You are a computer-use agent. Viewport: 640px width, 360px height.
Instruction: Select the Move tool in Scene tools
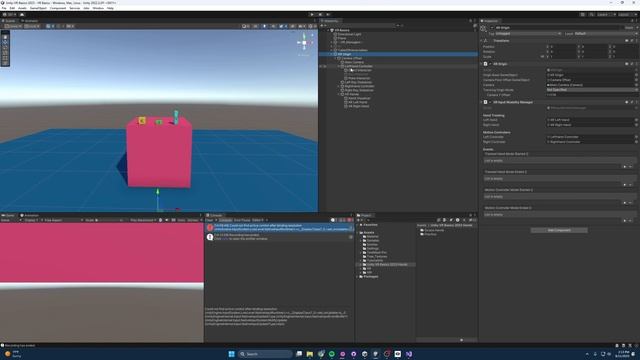pos(5,42)
